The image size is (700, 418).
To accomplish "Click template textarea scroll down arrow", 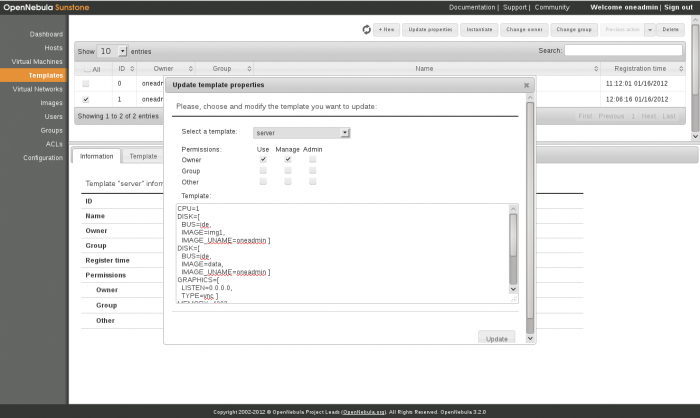I will pyautogui.click(x=513, y=289).
